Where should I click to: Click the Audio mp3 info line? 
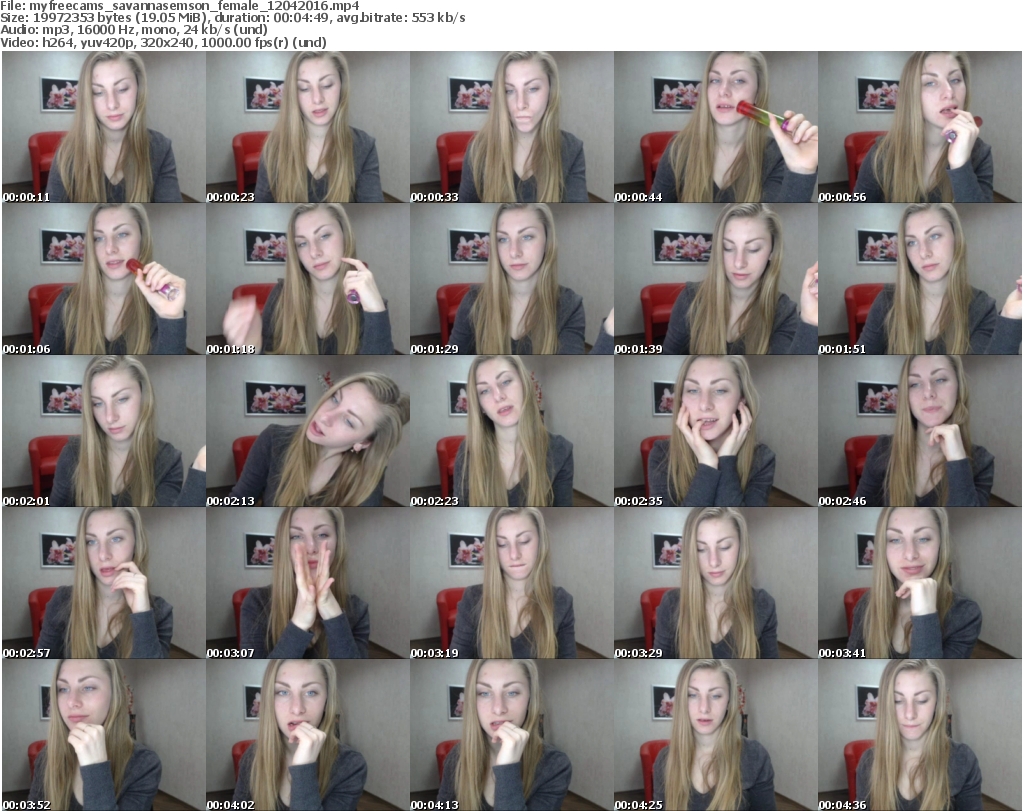134,30
